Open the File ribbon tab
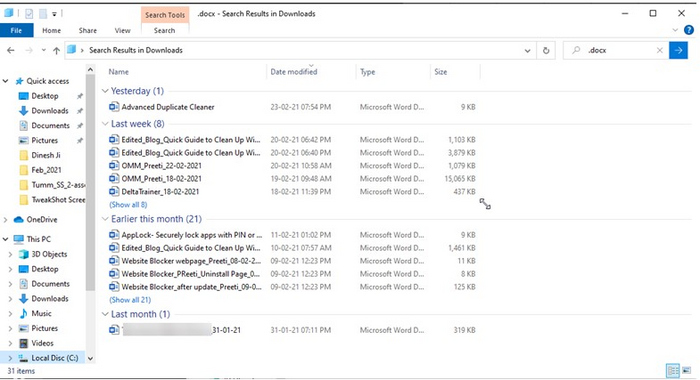 point(17,30)
